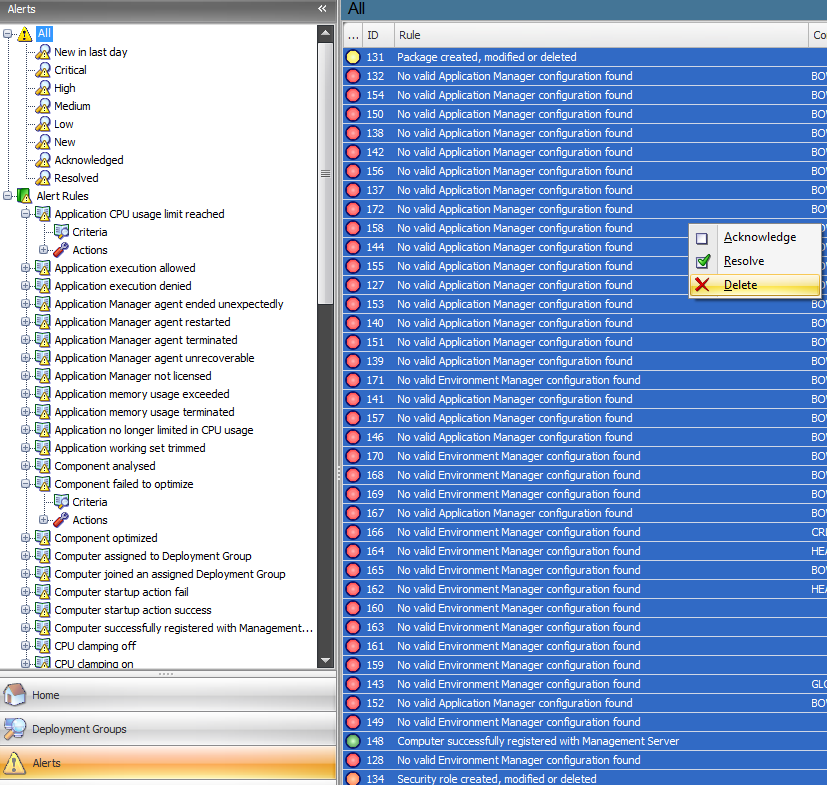Viewport: 827px width, 785px height.
Task: Sort alerts by the ID column header
Action: point(379,35)
